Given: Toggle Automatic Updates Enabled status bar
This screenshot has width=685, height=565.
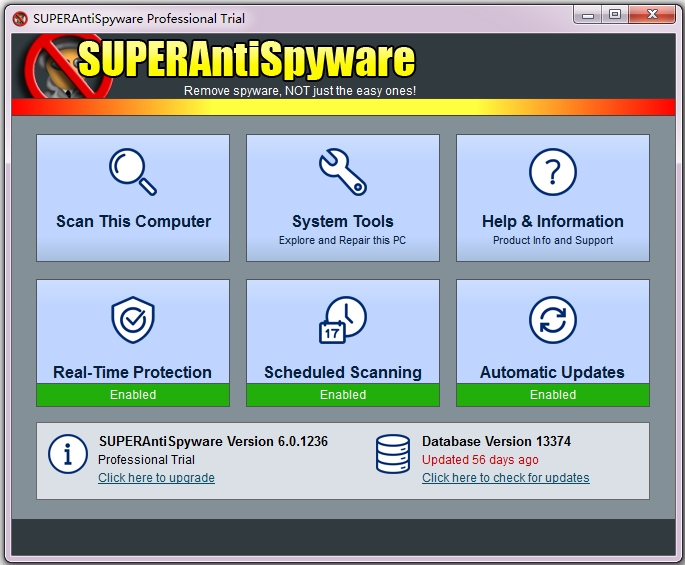Looking at the screenshot, I should tap(553, 395).
